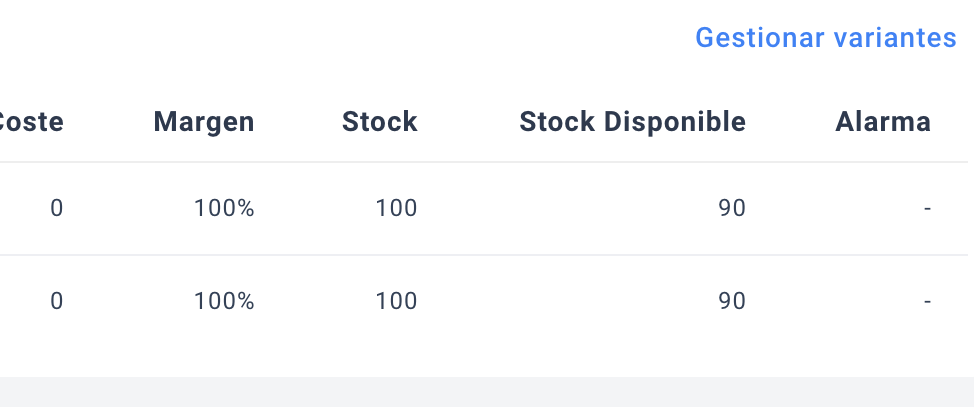Click the second row's Alarma dash
The height and width of the screenshot is (414, 974).
tap(928, 300)
